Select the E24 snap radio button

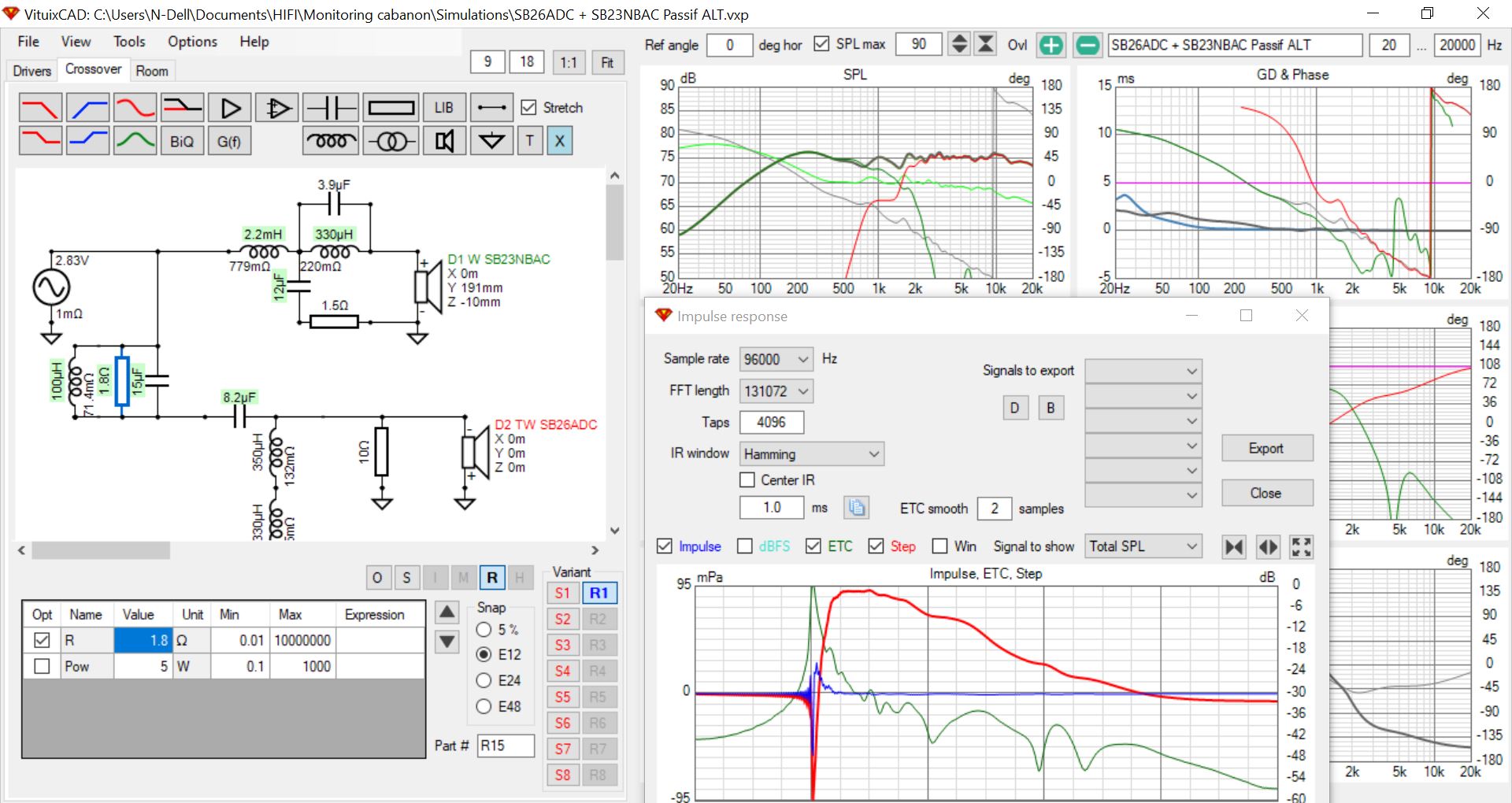(484, 681)
